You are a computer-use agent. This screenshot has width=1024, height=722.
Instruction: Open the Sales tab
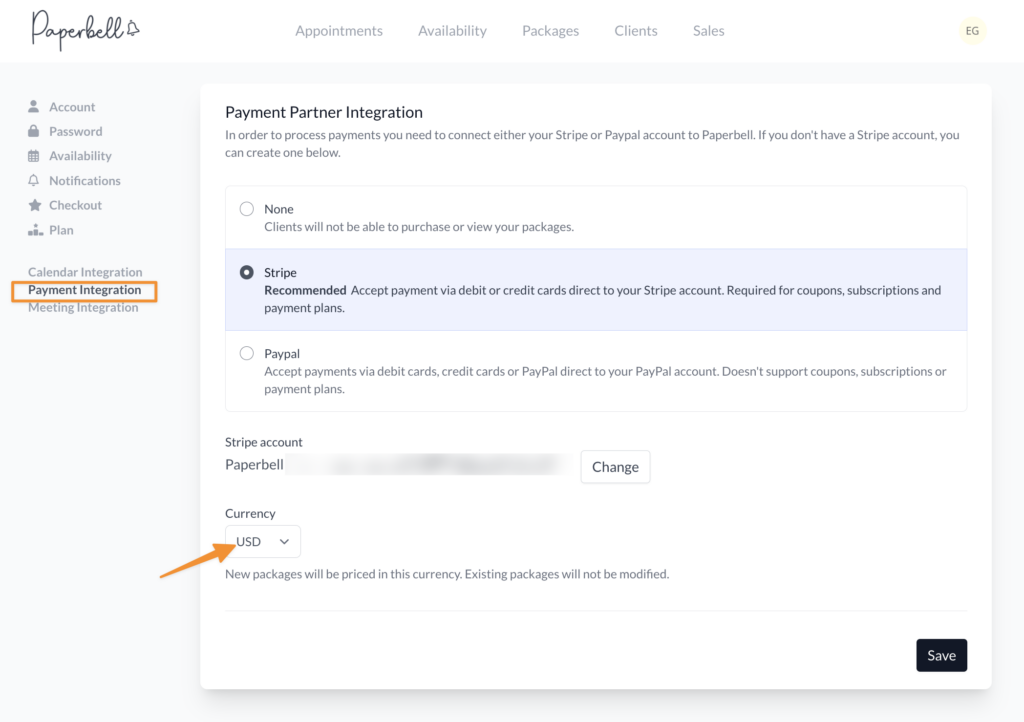tap(708, 31)
